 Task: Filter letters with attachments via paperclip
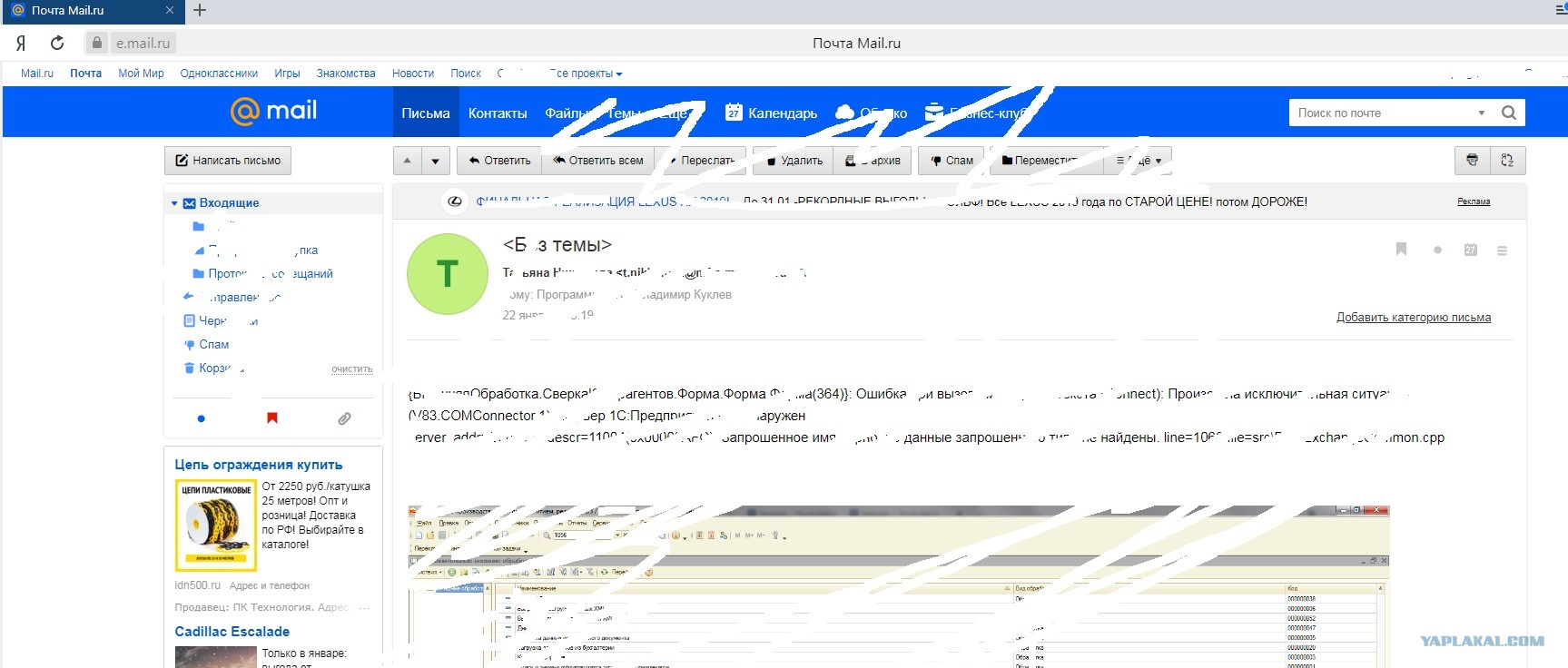point(344,418)
